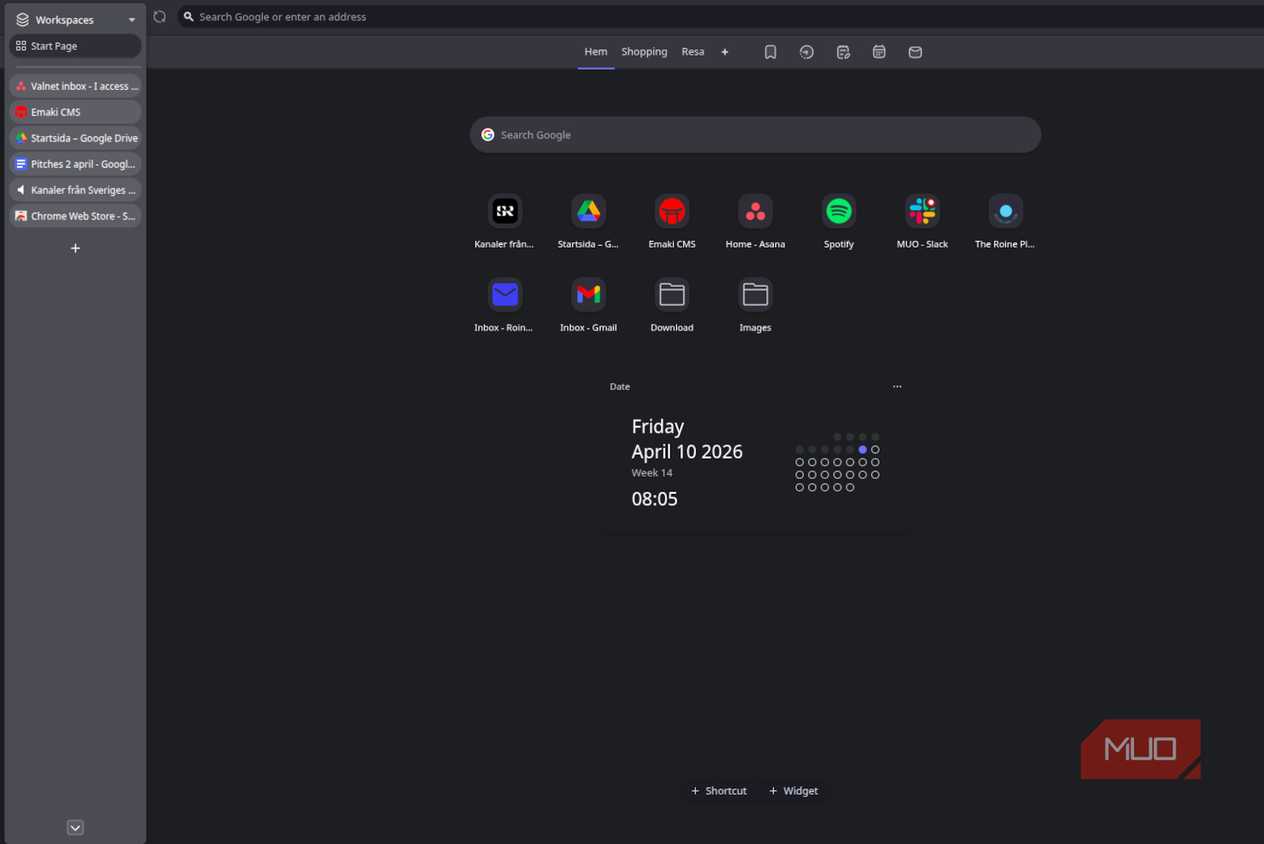Click the Week 14 label
Viewport: 1264px width, 844px height.
tap(652, 473)
